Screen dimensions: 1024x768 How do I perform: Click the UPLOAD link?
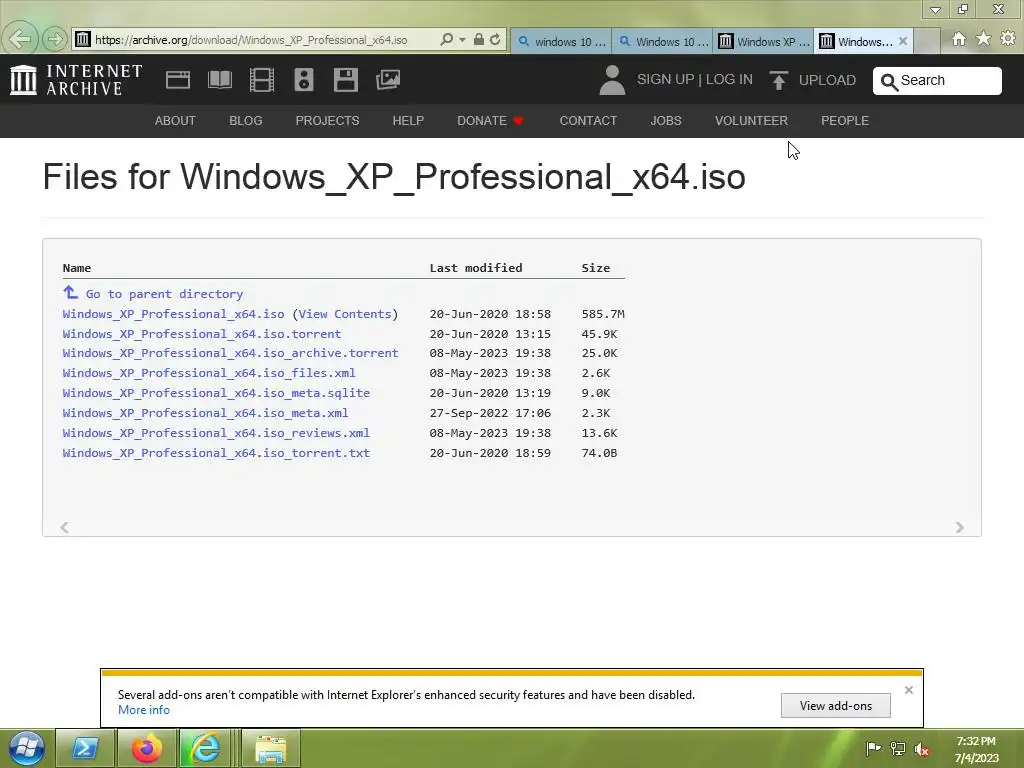pyautogui.click(x=827, y=80)
